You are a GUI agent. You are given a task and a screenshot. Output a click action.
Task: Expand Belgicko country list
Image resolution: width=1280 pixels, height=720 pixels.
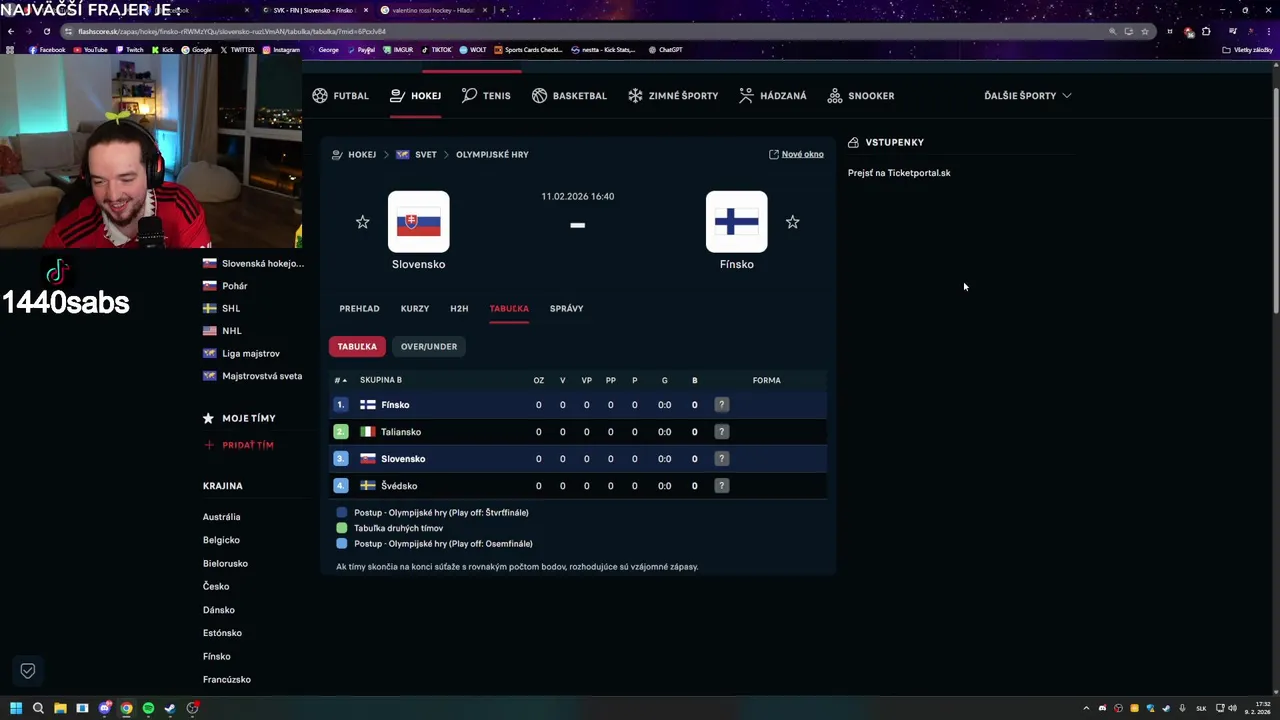(x=221, y=540)
